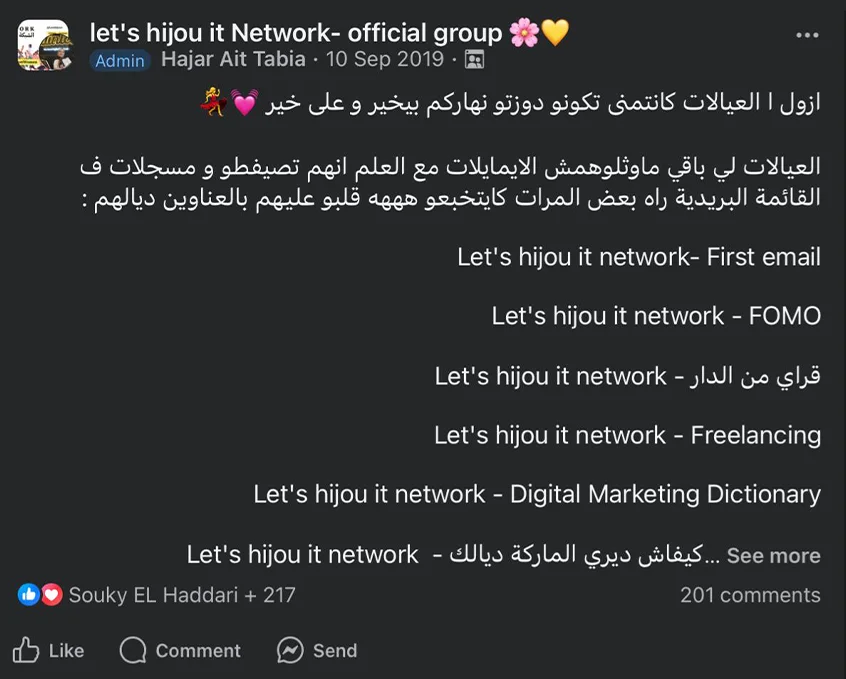
Task: Open the 10 Sep 2019 post timestamp
Action: click(385, 59)
